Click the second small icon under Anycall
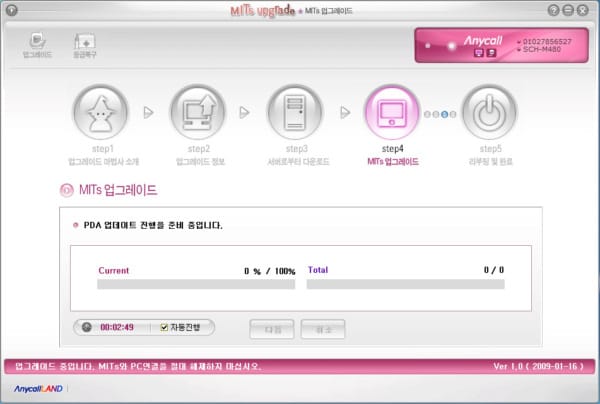The image size is (600, 404). 491,53
